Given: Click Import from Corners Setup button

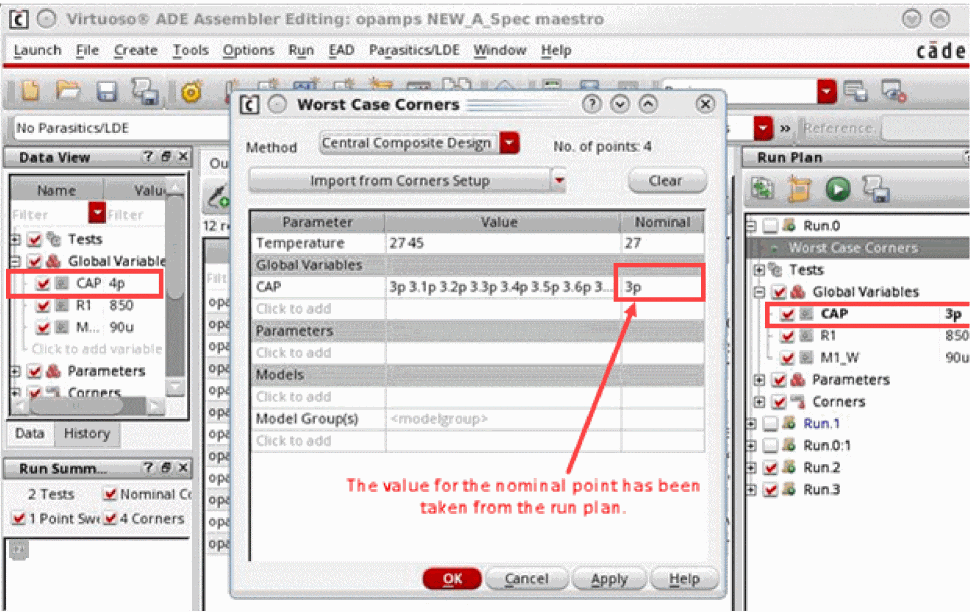Looking at the screenshot, I should pyautogui.click(x=400, y=181).
